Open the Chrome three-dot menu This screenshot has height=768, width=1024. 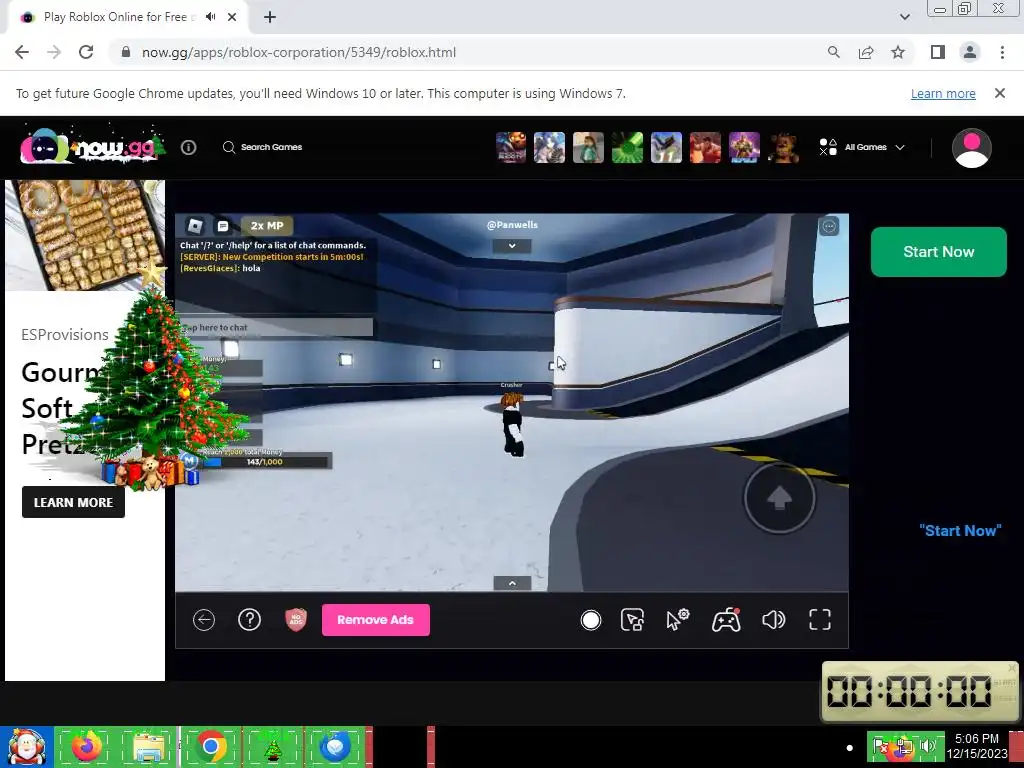(x=1002, y=52)
